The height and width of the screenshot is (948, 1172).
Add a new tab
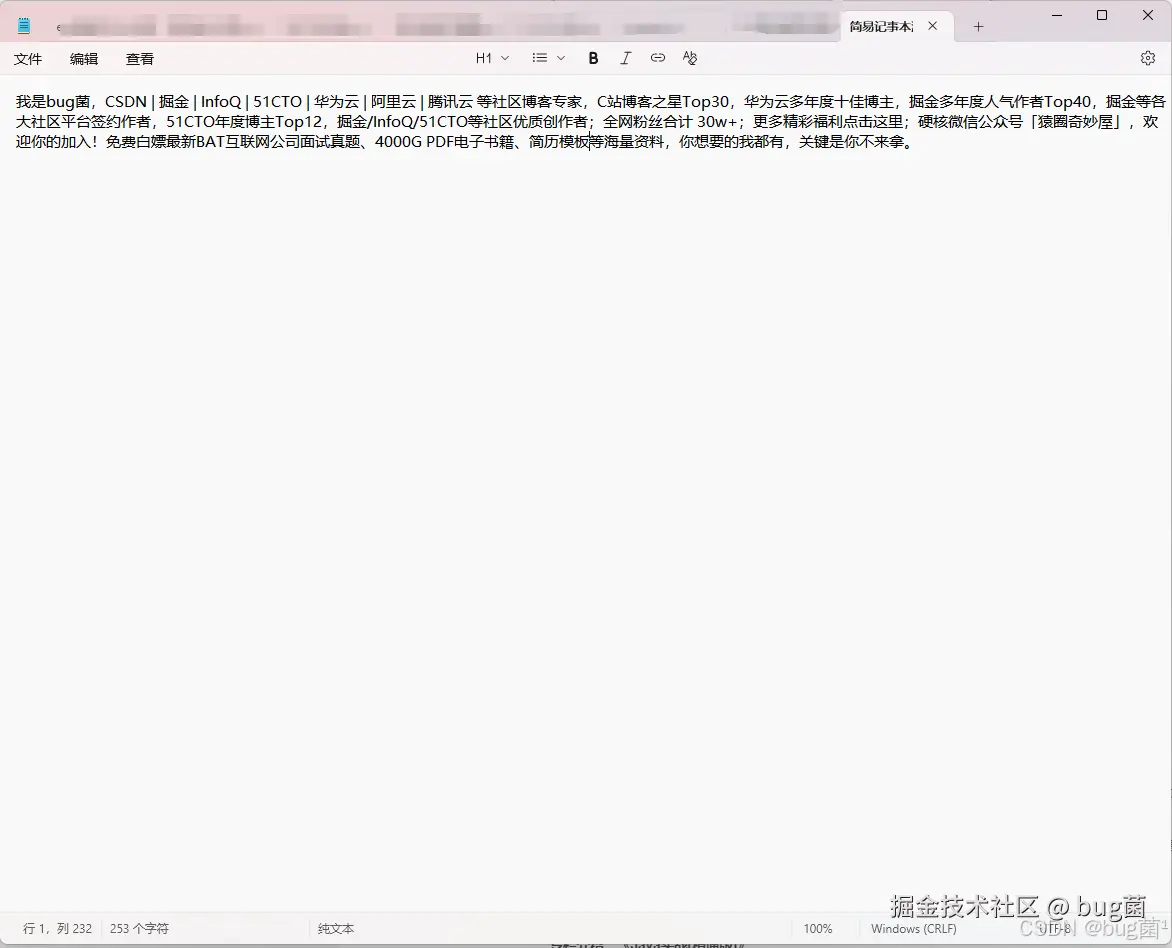(x=978, y=27)
